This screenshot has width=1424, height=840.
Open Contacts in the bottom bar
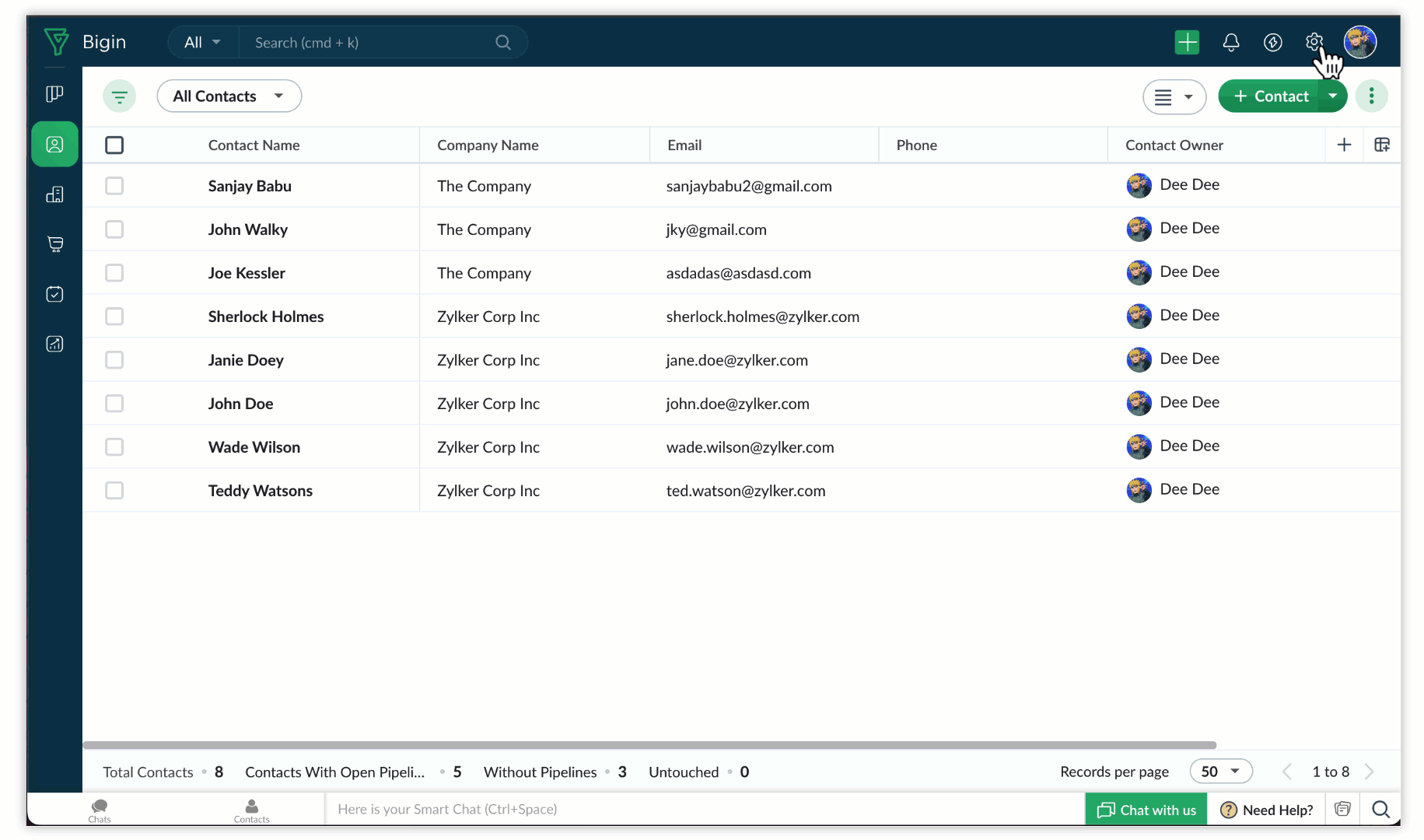[251, 810]
